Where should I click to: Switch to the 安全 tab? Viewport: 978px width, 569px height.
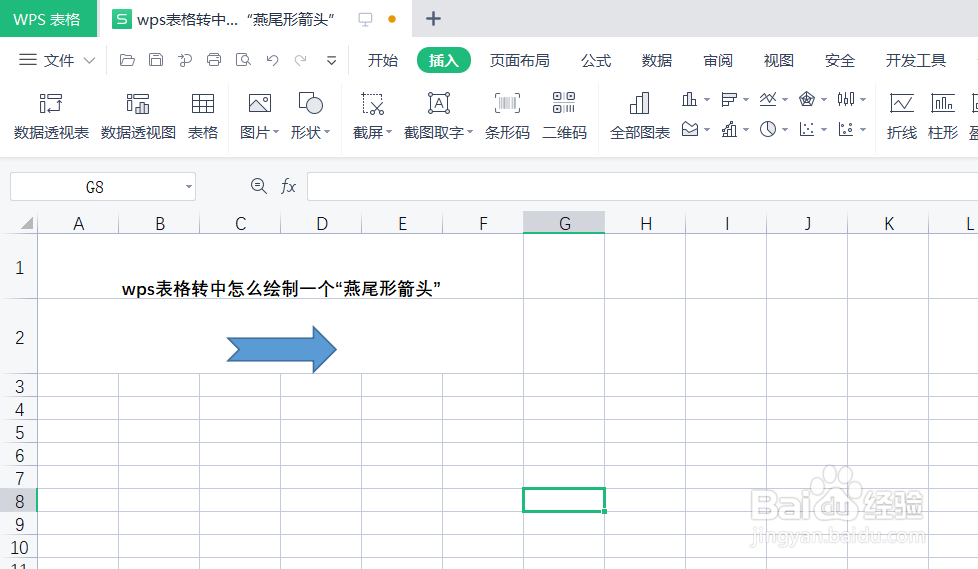point(840,61)
